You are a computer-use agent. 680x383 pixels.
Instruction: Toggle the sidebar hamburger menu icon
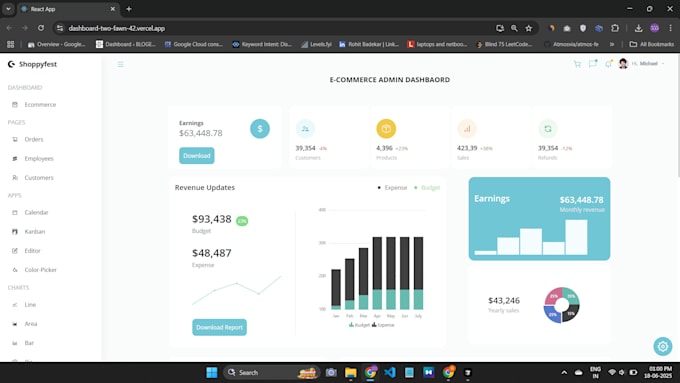(x=121, y=64)
